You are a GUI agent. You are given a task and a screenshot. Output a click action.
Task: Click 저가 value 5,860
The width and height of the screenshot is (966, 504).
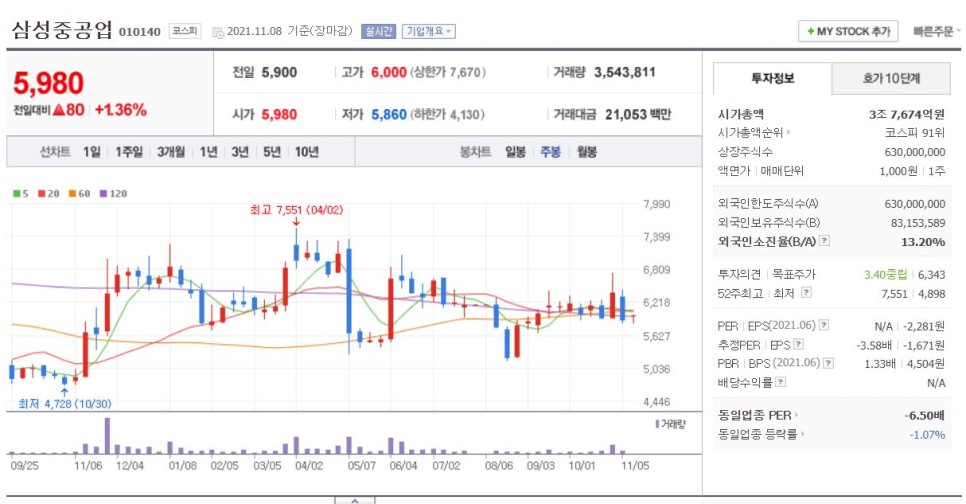click(389, 115)
